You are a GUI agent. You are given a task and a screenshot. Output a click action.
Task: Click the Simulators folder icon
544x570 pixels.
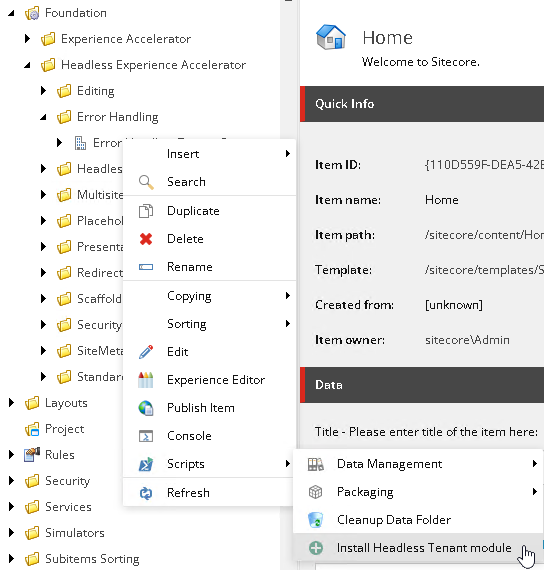pyautogui.click(x=32, y=533)
